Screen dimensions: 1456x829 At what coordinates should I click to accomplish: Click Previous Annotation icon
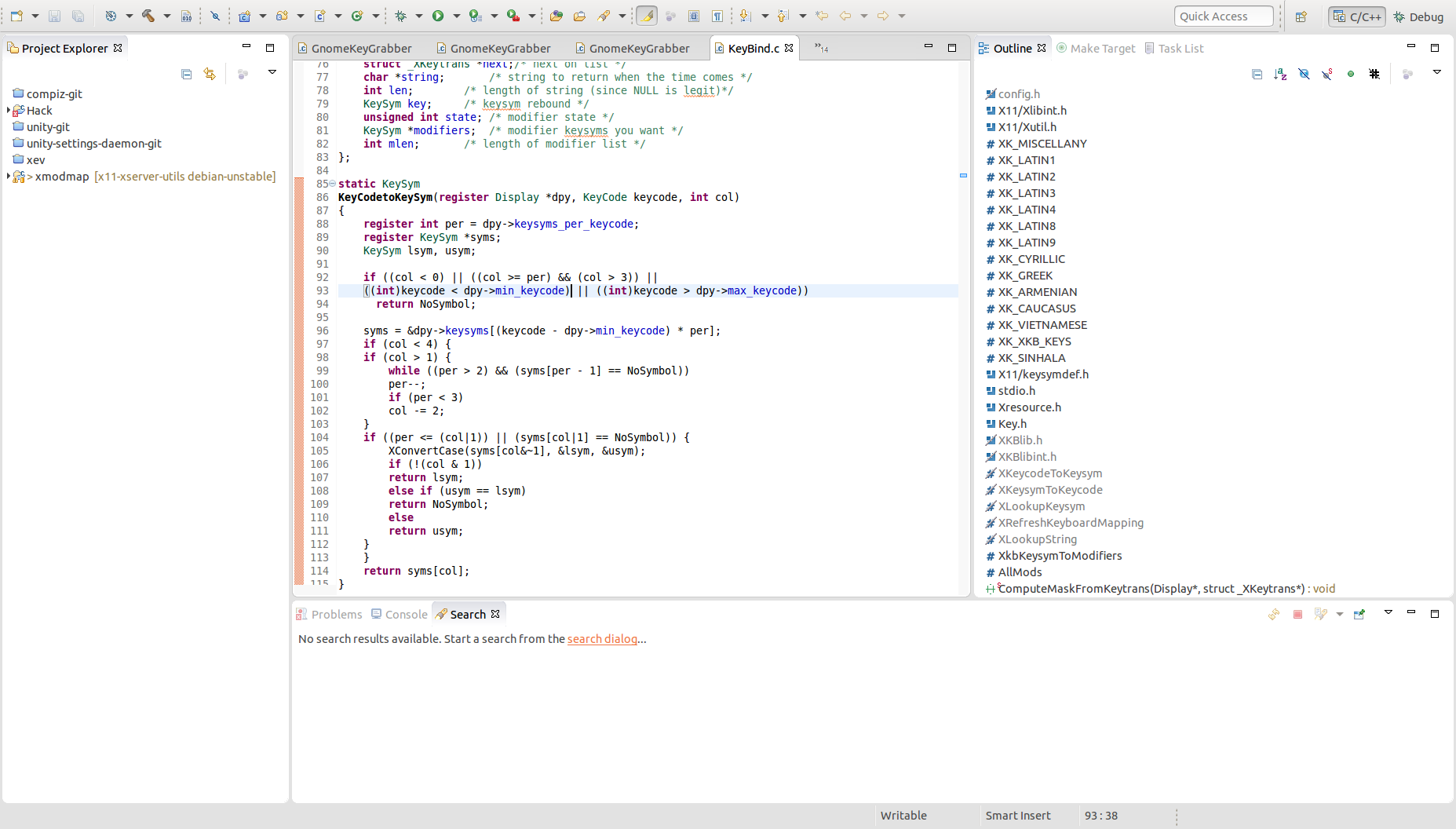tap(783, 16)
